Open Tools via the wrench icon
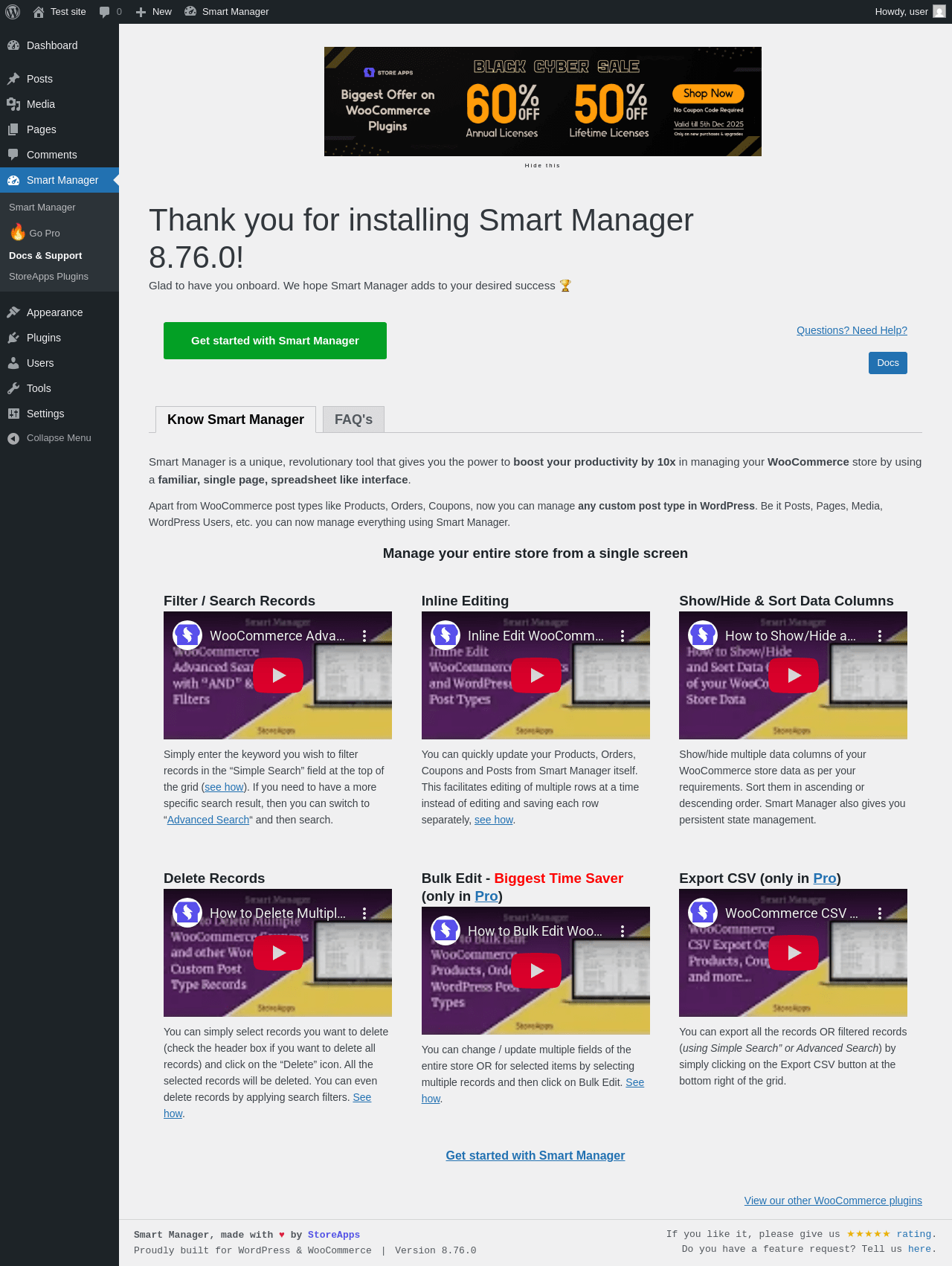This screenshot has height=1266, width=952. tap(13, 388)
